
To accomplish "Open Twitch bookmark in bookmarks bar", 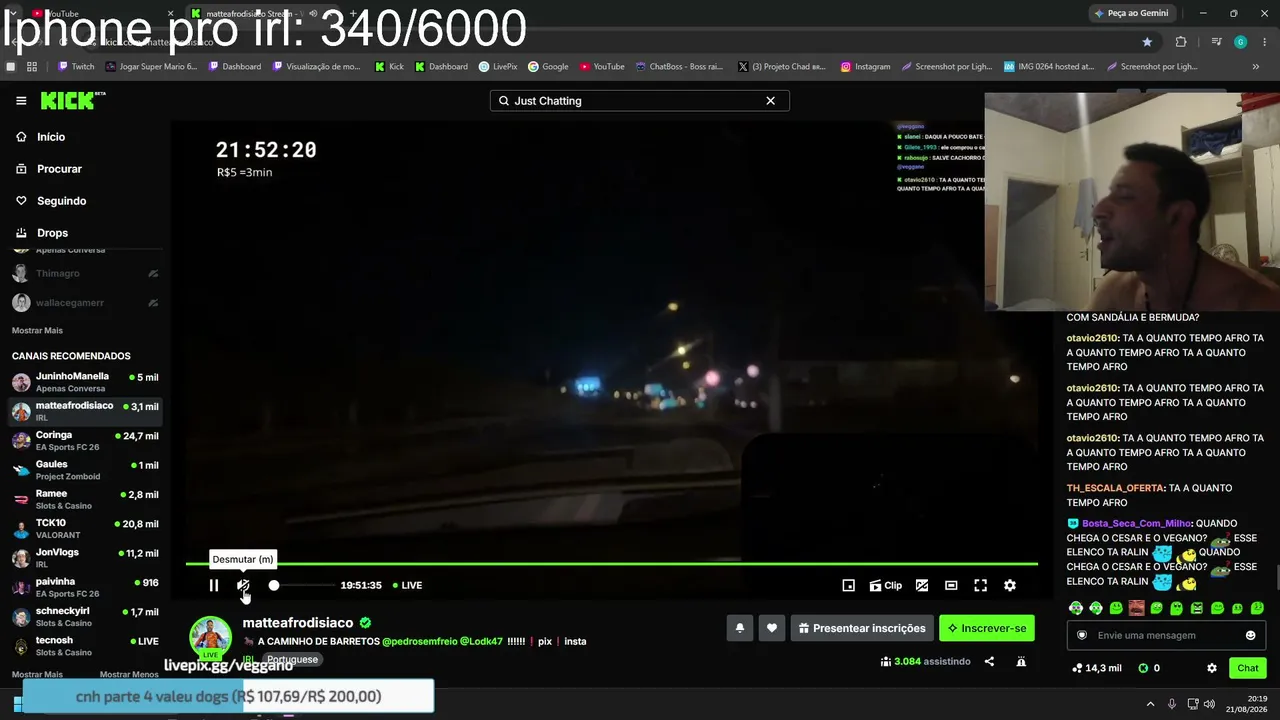I will coord(76,67).
